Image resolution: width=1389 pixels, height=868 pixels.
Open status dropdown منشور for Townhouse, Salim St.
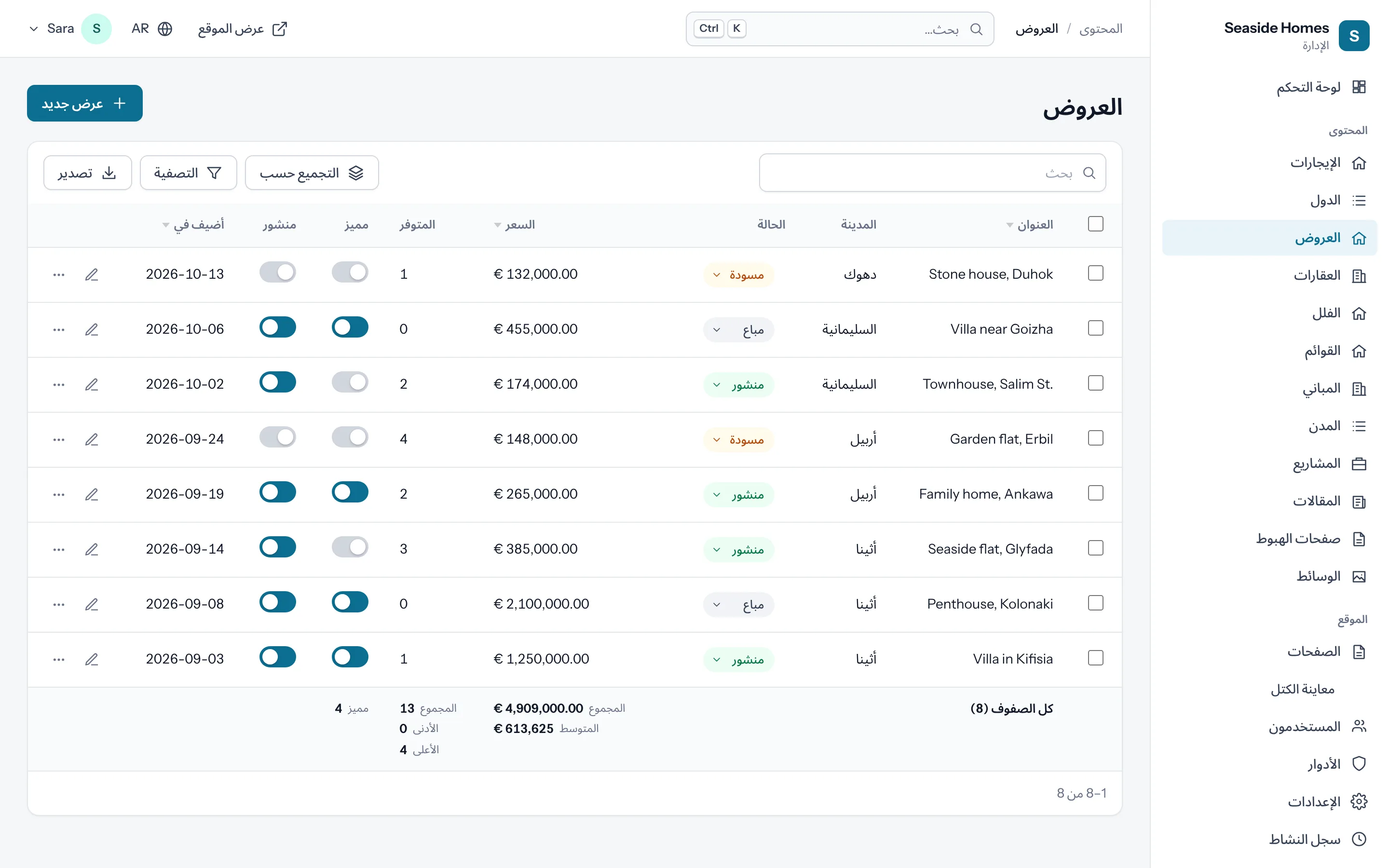click(x=739, y=385)
